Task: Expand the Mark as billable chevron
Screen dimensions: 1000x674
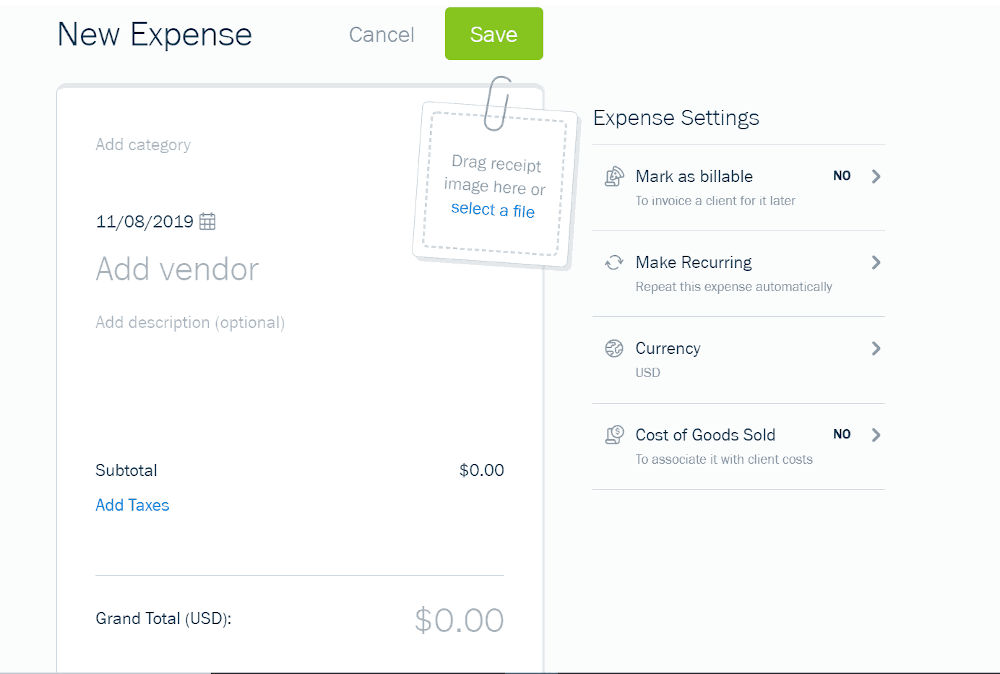Action: 876,177
